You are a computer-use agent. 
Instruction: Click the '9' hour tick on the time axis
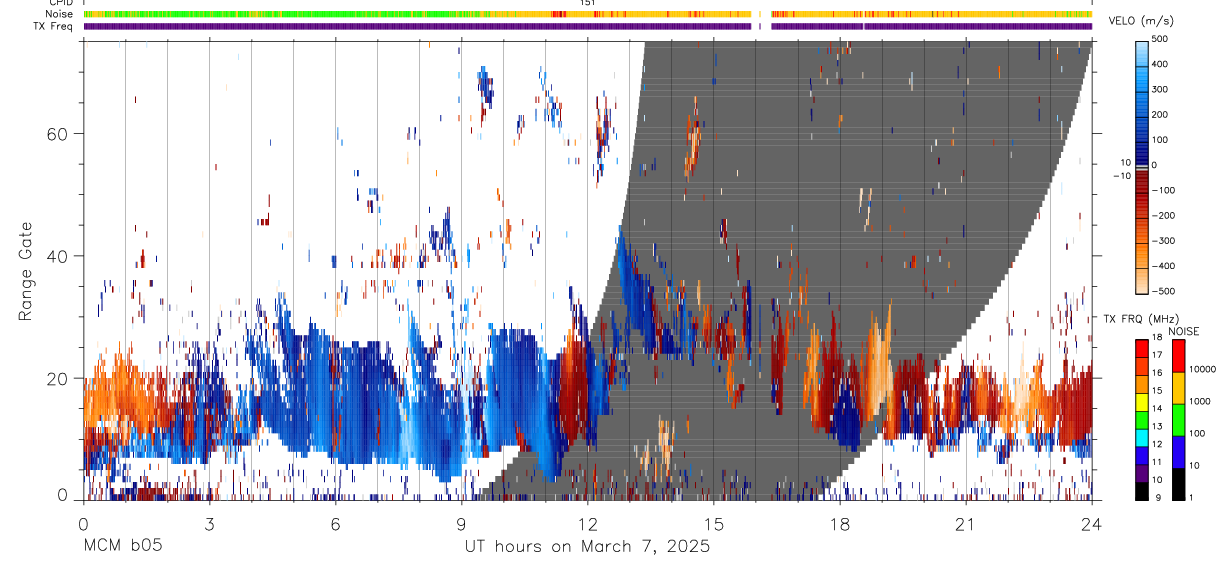tap(461, 524)
